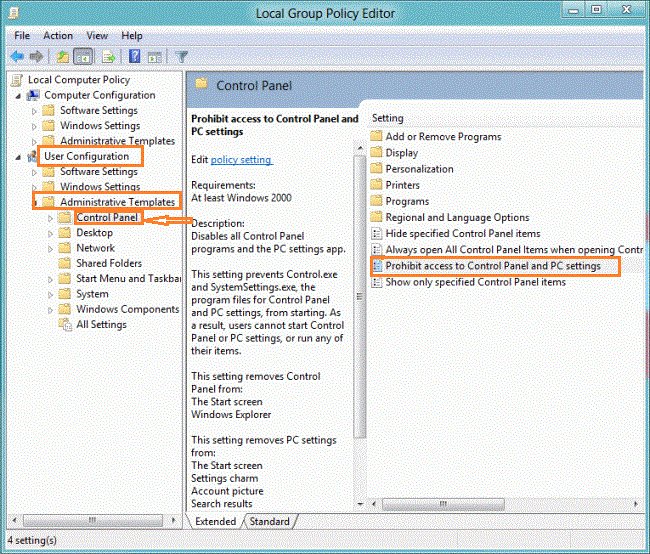Click the Printers folder icon
The width and height of the screenshot is (650, 554).
pos(376,185)
